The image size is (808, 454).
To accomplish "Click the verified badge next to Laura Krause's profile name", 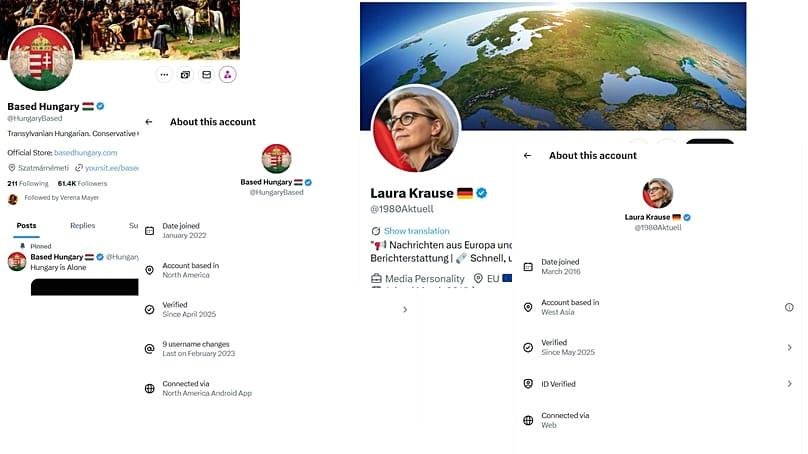I will 482,193.
